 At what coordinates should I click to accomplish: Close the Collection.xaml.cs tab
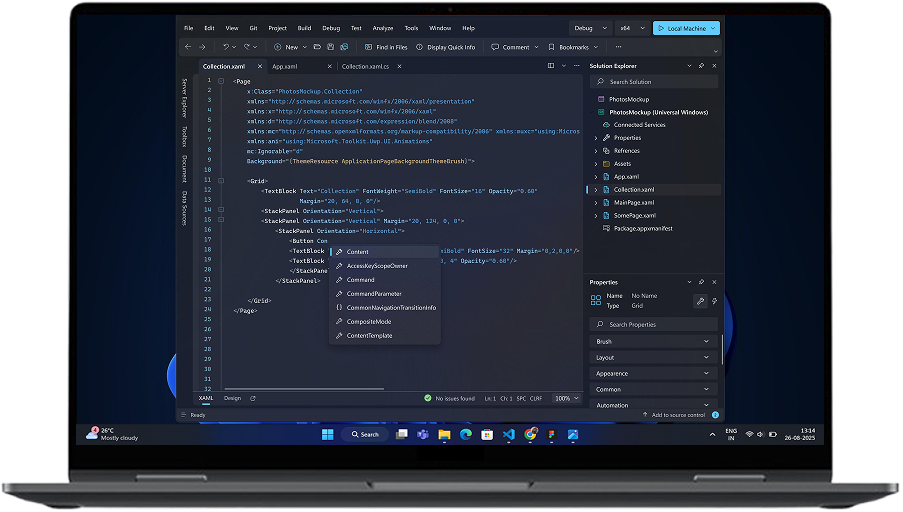pos(399,66)
